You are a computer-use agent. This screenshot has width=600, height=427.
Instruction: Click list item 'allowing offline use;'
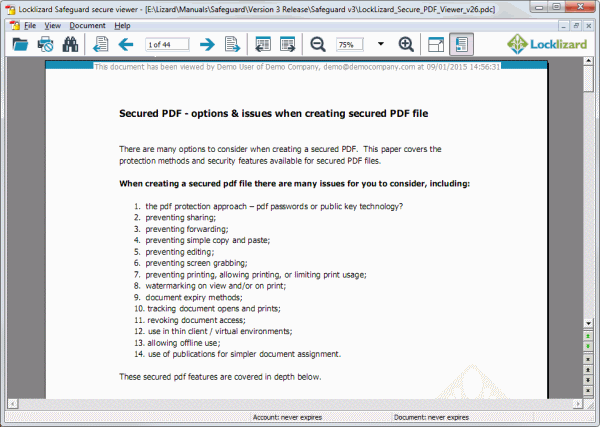[184, 343]
